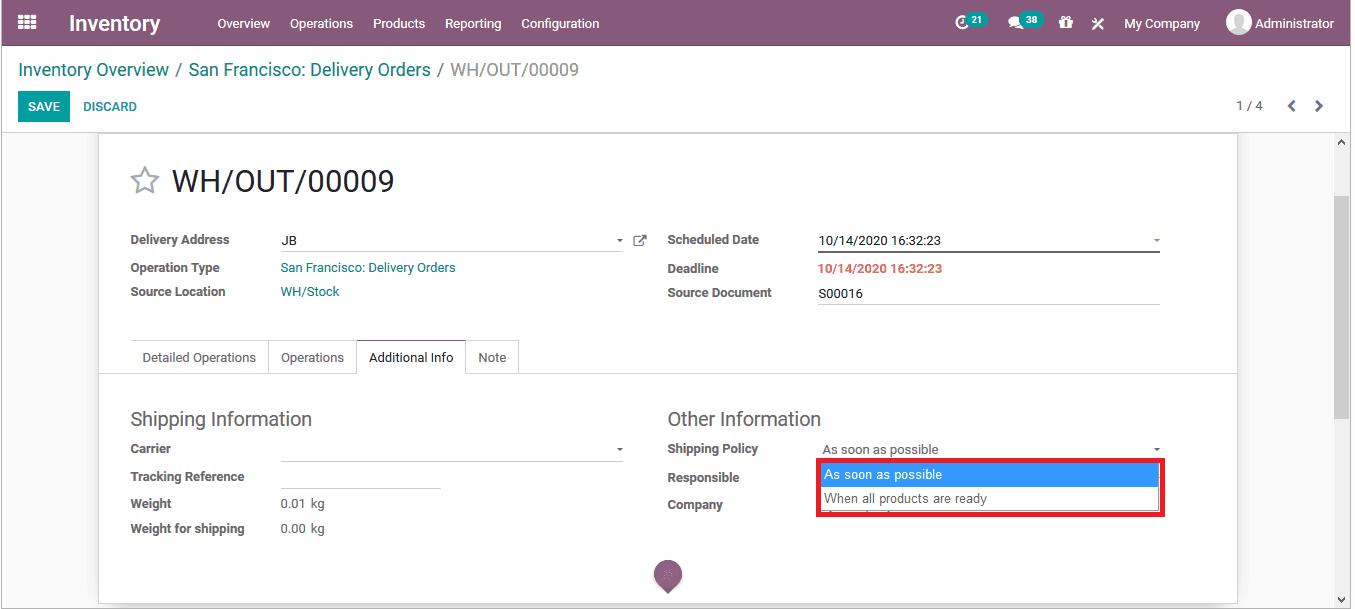This screenshot has height=609, width=1355.
Task: Go to Inventory Overview breadcrumb
Action: click(x=94, y=70)
